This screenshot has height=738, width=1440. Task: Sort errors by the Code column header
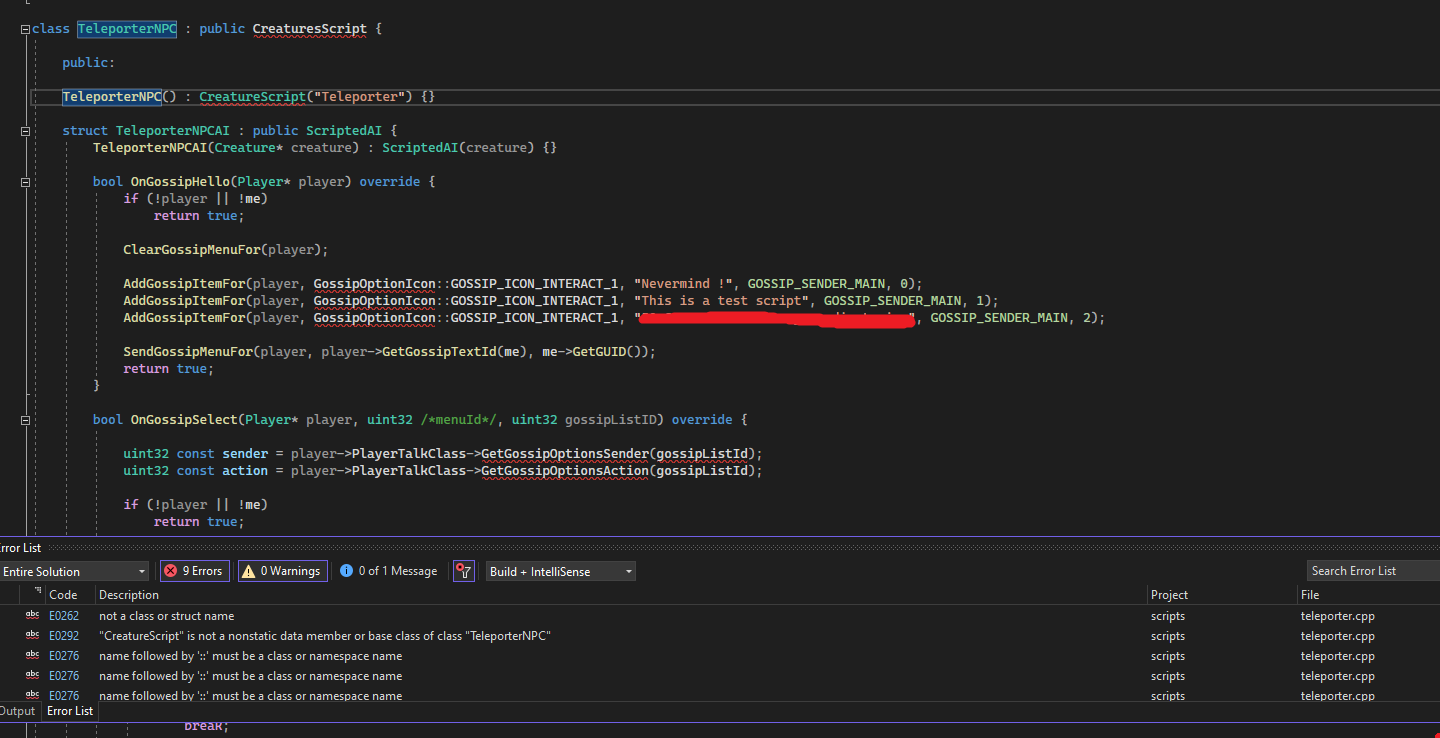[x=63, y=594]
